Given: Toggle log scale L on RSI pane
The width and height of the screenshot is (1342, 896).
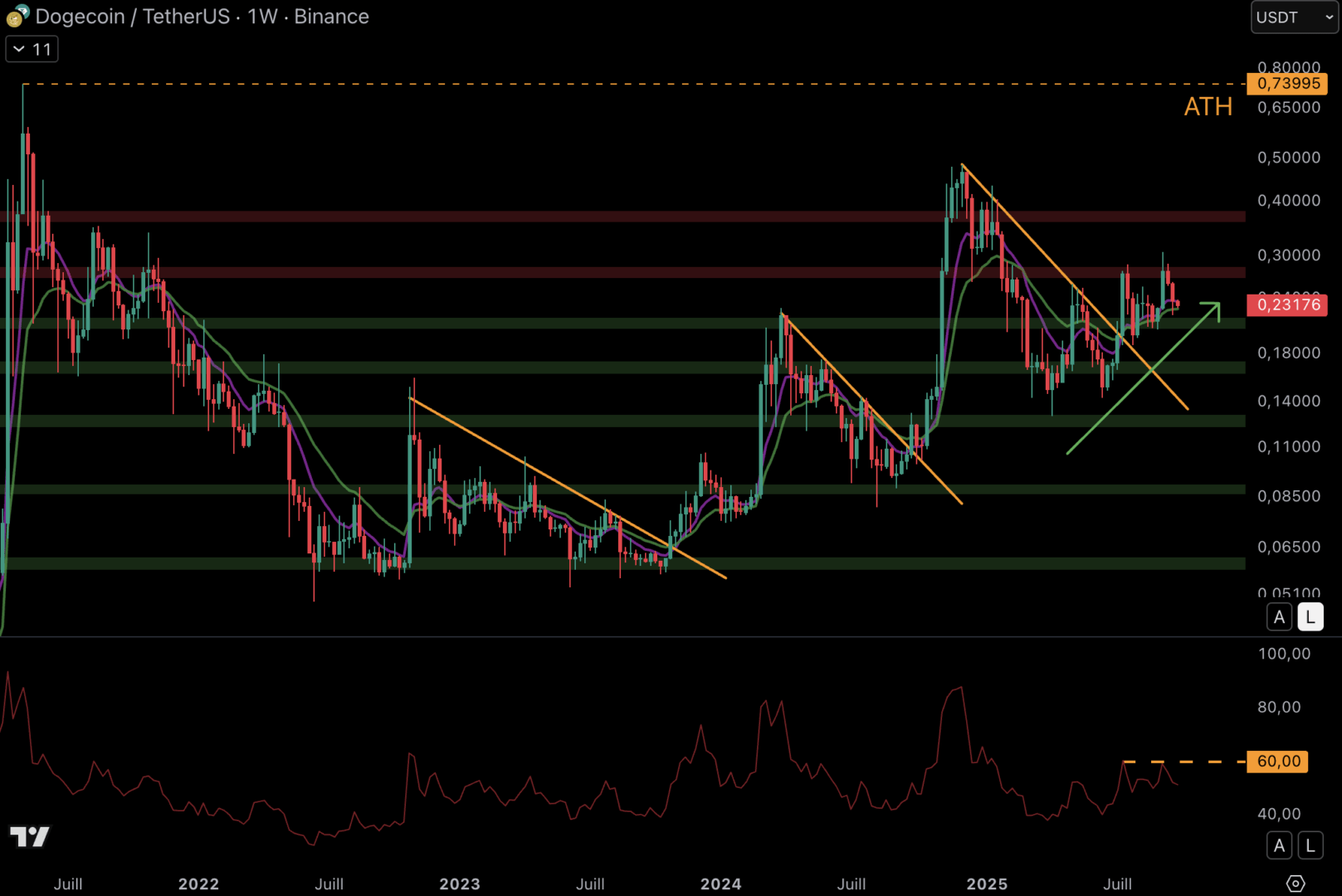Looking at the screenshot, I should [1310, 845].
